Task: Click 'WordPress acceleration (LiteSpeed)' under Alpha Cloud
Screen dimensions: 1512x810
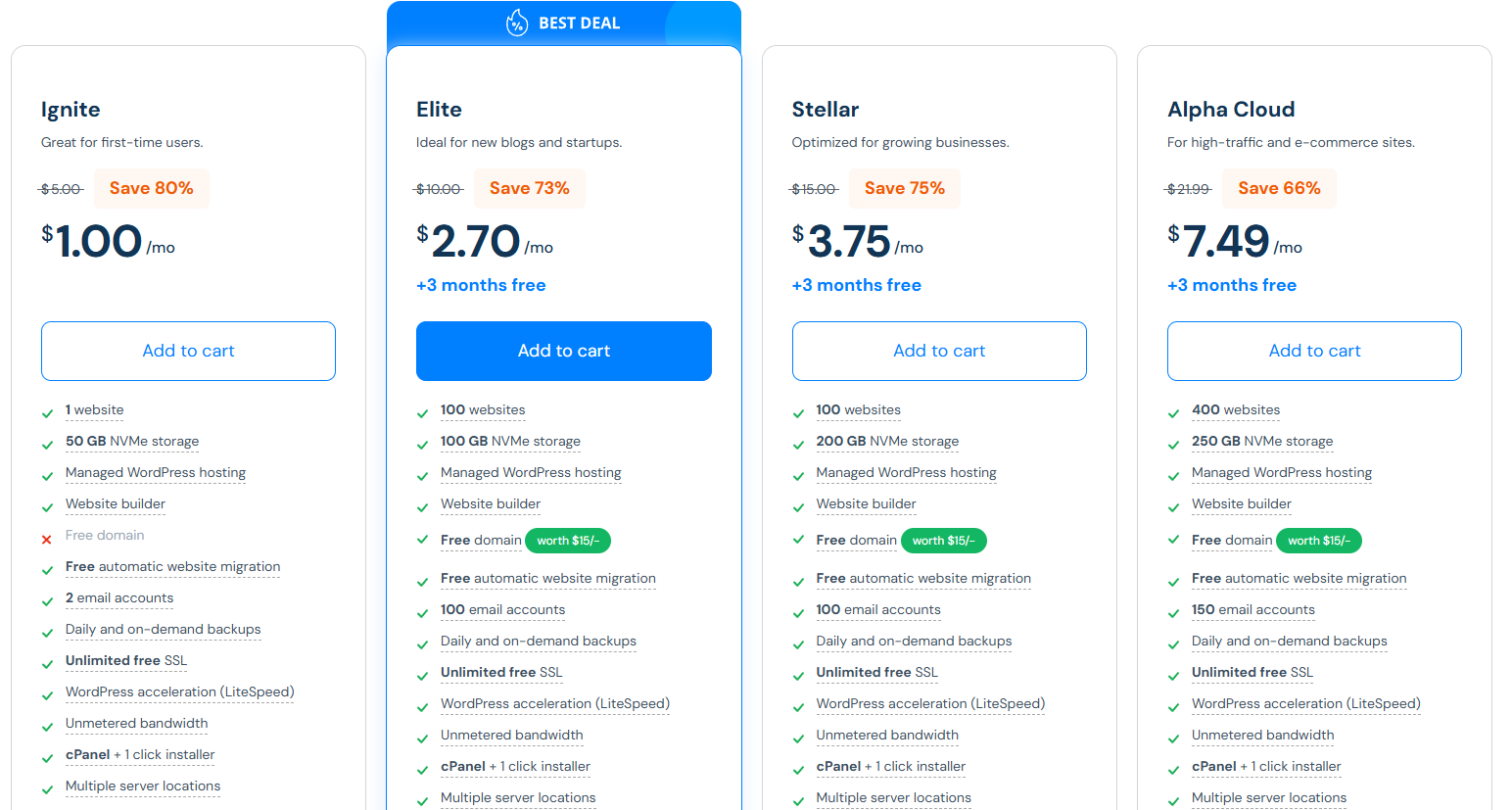Action: coord(1305,703)
